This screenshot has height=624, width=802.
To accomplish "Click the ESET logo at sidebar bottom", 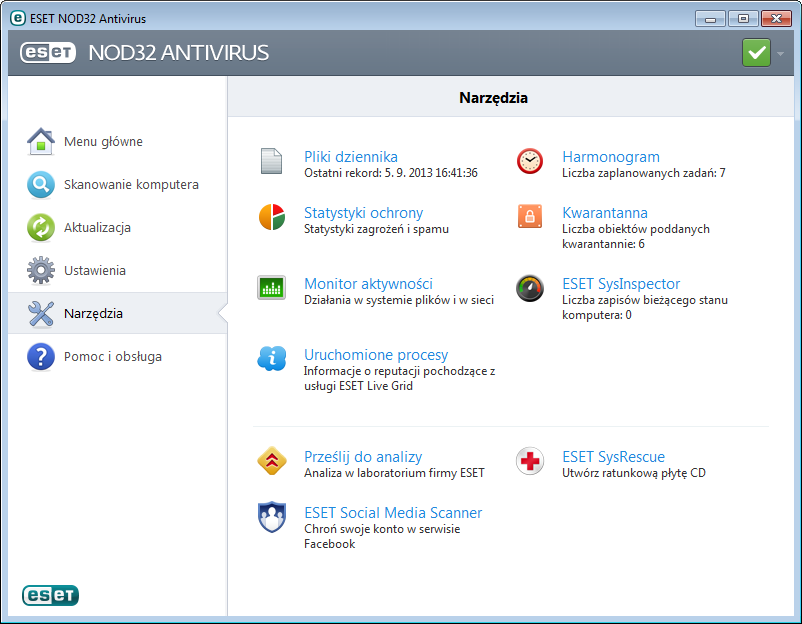I will 51,595.
